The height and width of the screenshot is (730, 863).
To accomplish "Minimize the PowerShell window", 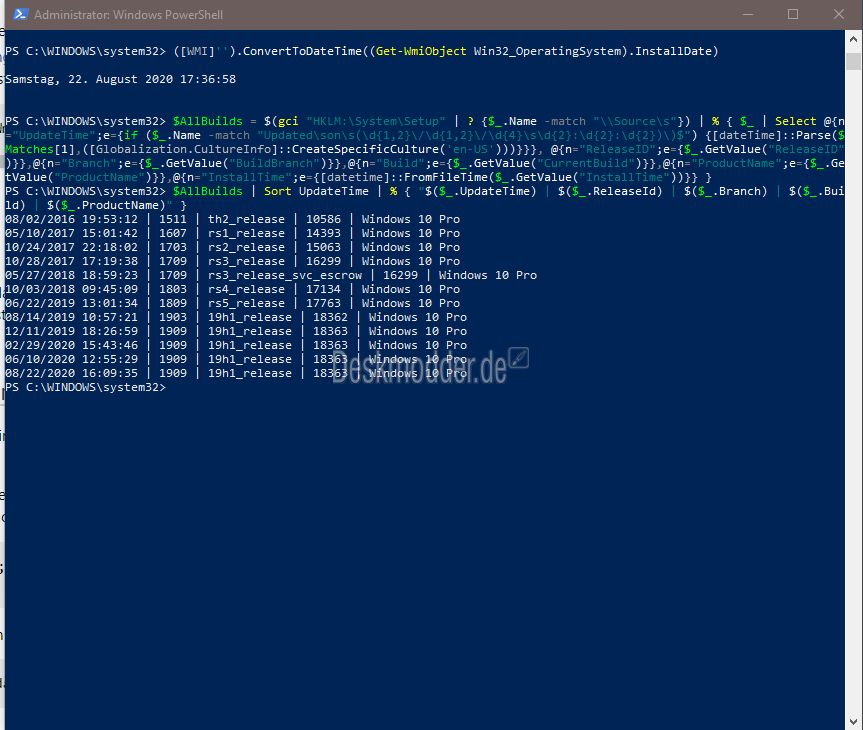I will coord(747,14).
